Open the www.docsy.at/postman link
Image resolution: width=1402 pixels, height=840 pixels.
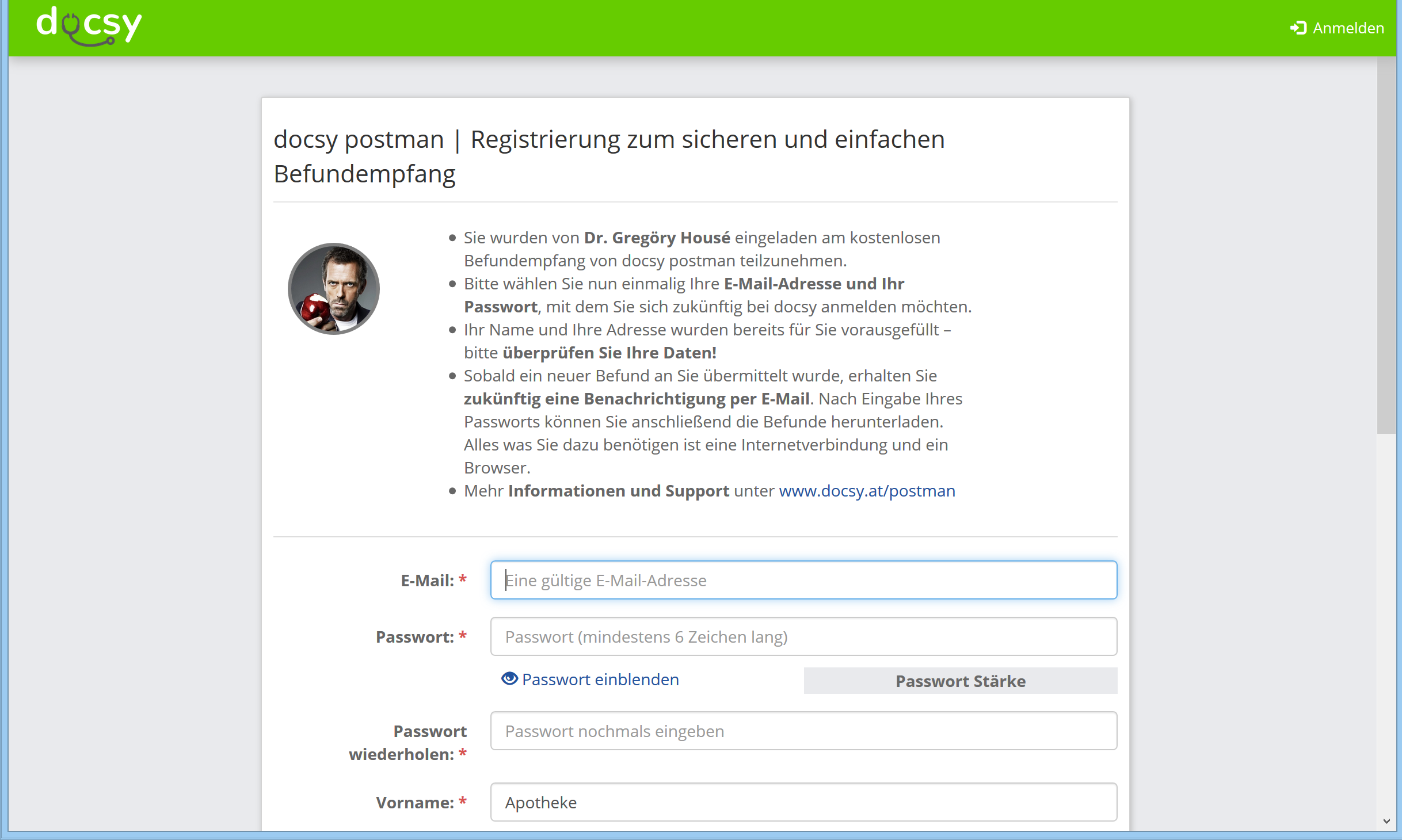pyautogui.click(x=867, y=491)
